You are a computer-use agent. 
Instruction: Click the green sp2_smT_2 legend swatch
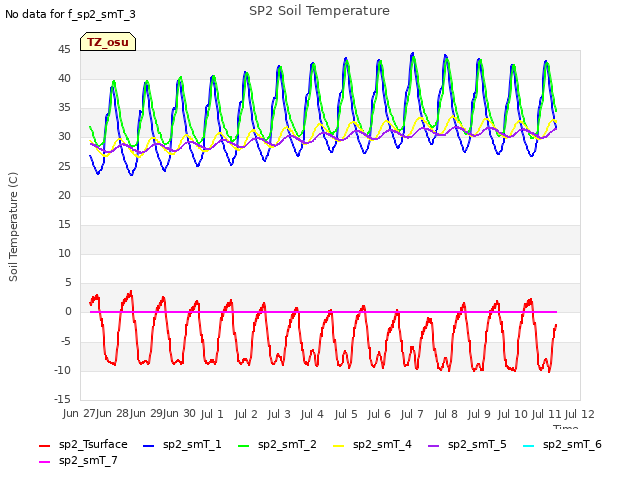pyautogui.click(x=244, y=446)
